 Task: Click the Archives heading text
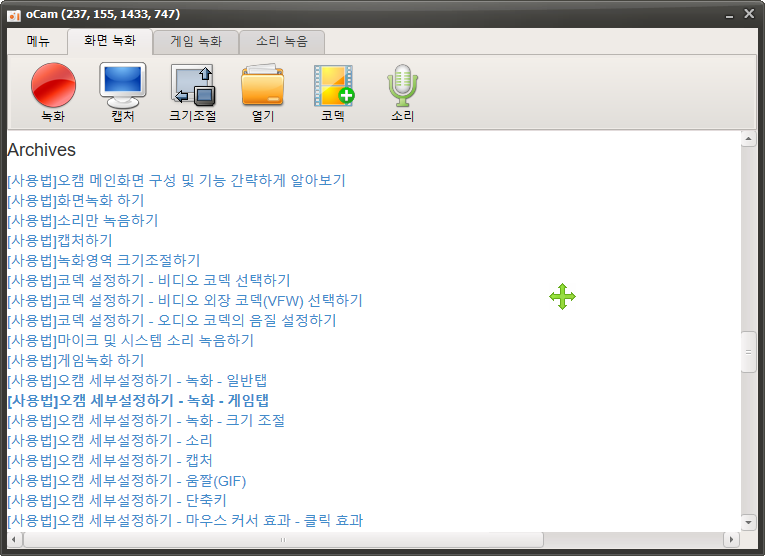click(x=41, y=150)
